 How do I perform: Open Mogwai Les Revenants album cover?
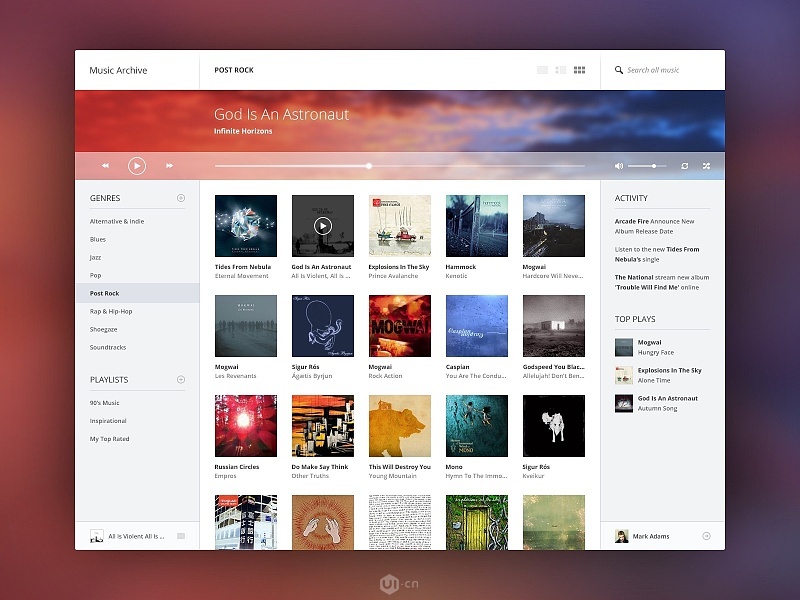(x=246, y=326)
